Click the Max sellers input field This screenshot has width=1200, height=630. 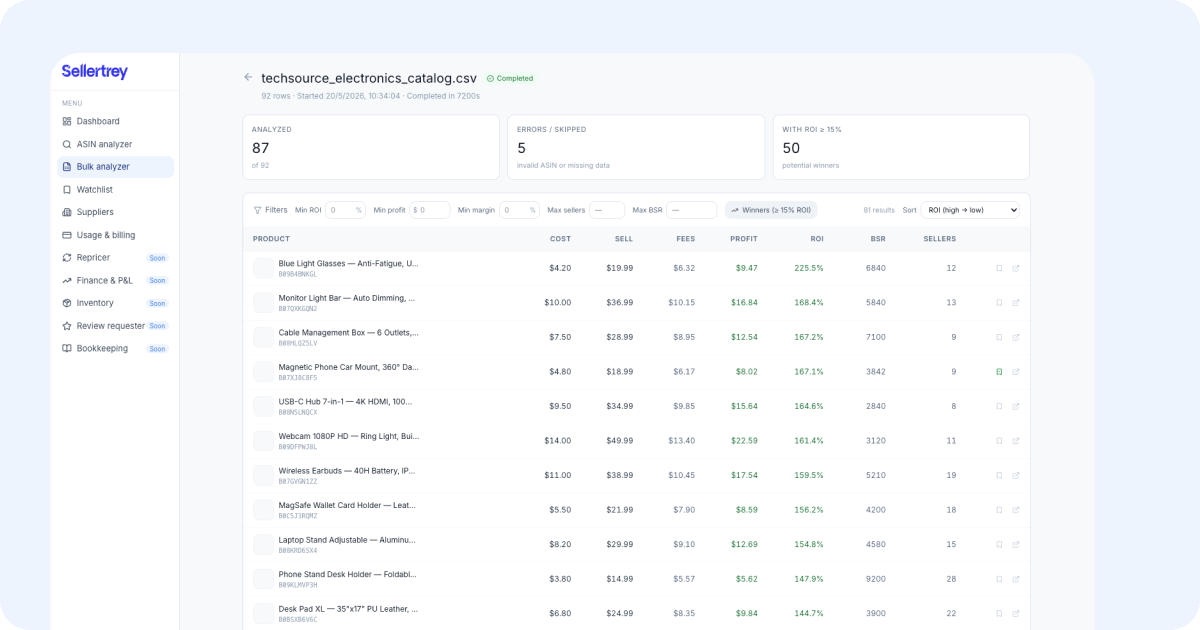607,210
